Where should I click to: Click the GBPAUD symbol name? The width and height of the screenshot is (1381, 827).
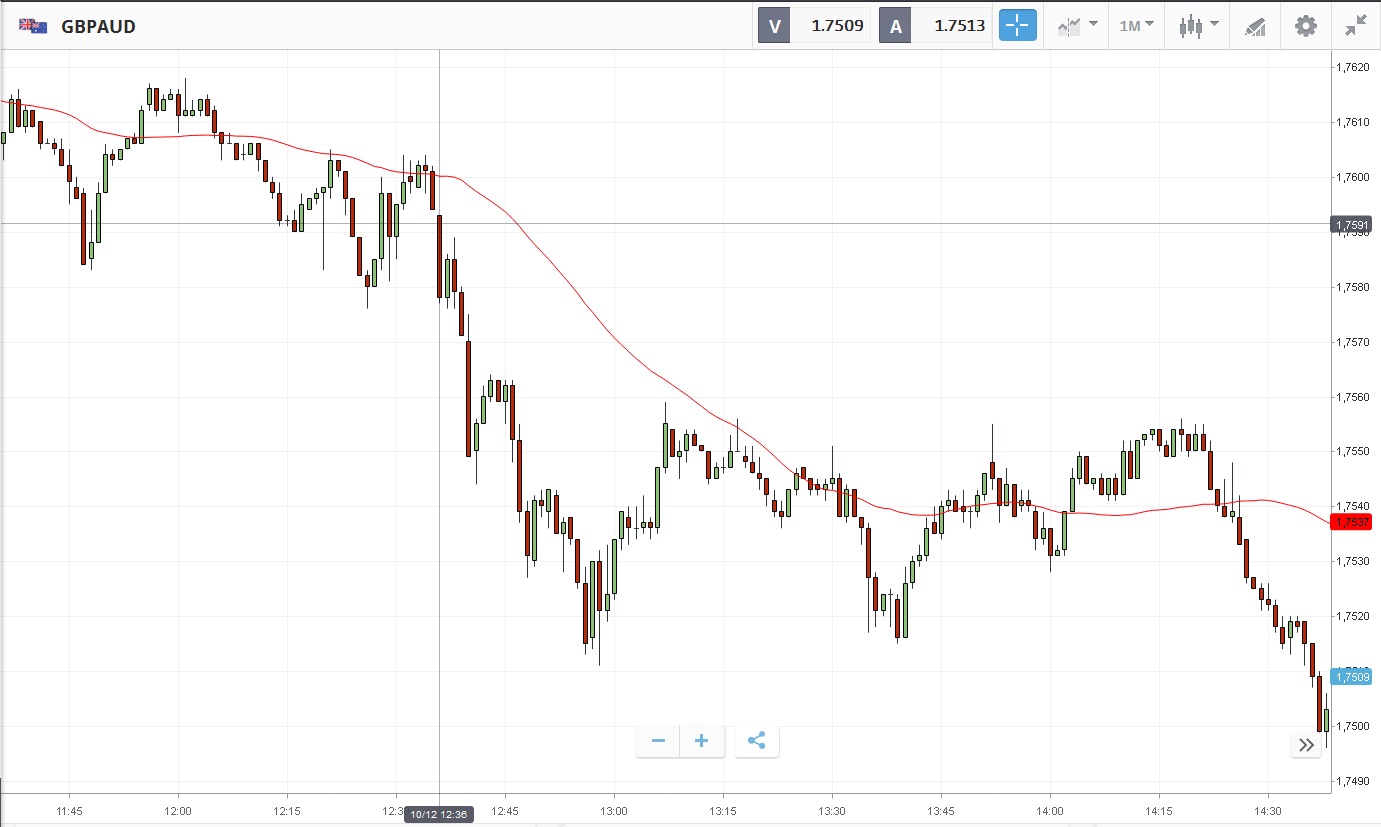point(98,27)
